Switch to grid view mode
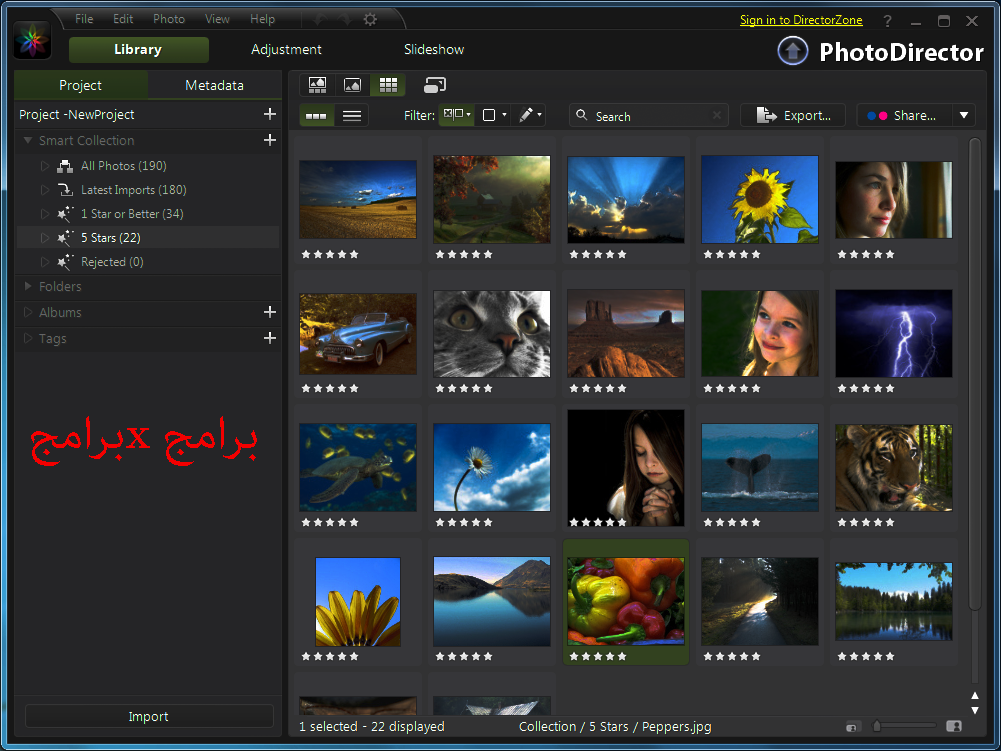Image resolution: width=1001 pixels, height=751 pixels. 388,85
